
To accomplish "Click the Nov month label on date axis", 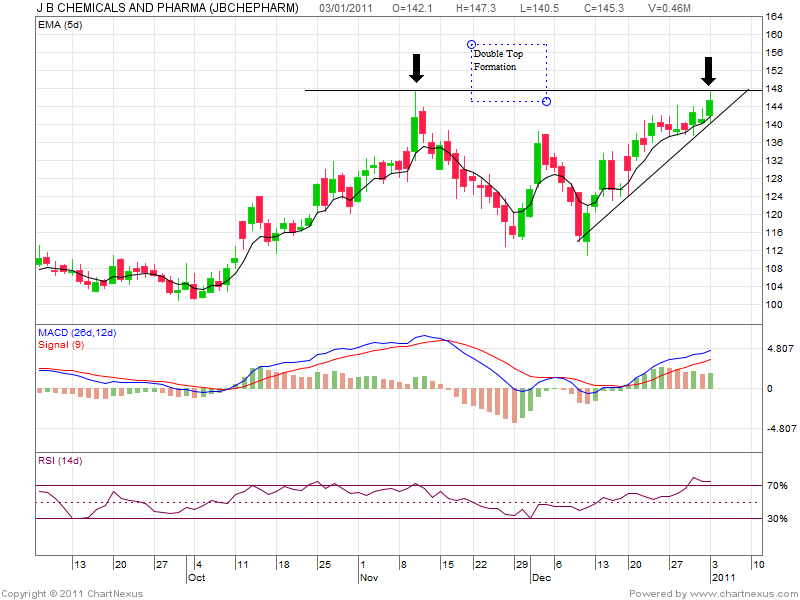I will coord(368,578).
